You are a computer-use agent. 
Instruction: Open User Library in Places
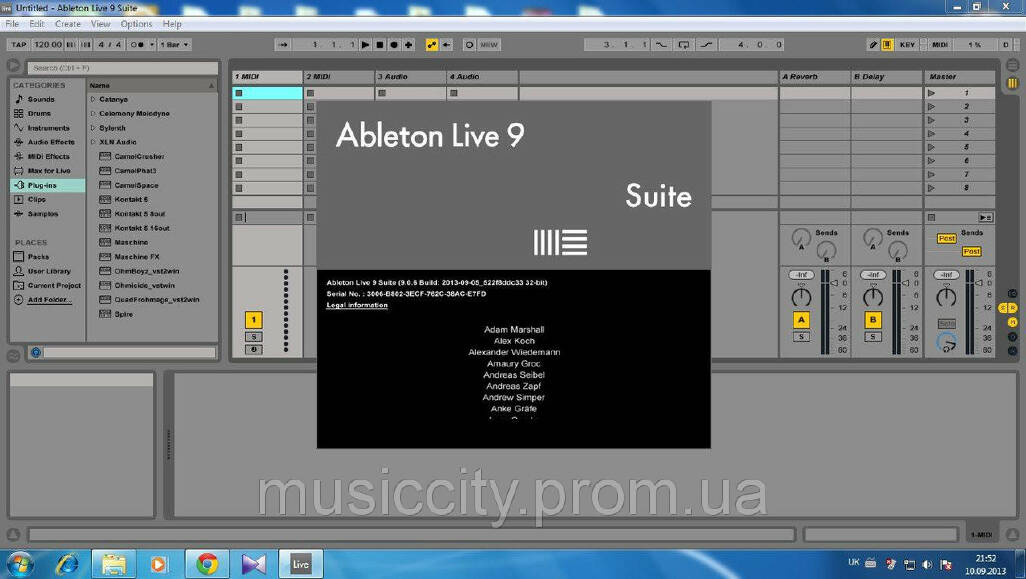(47, 272)
